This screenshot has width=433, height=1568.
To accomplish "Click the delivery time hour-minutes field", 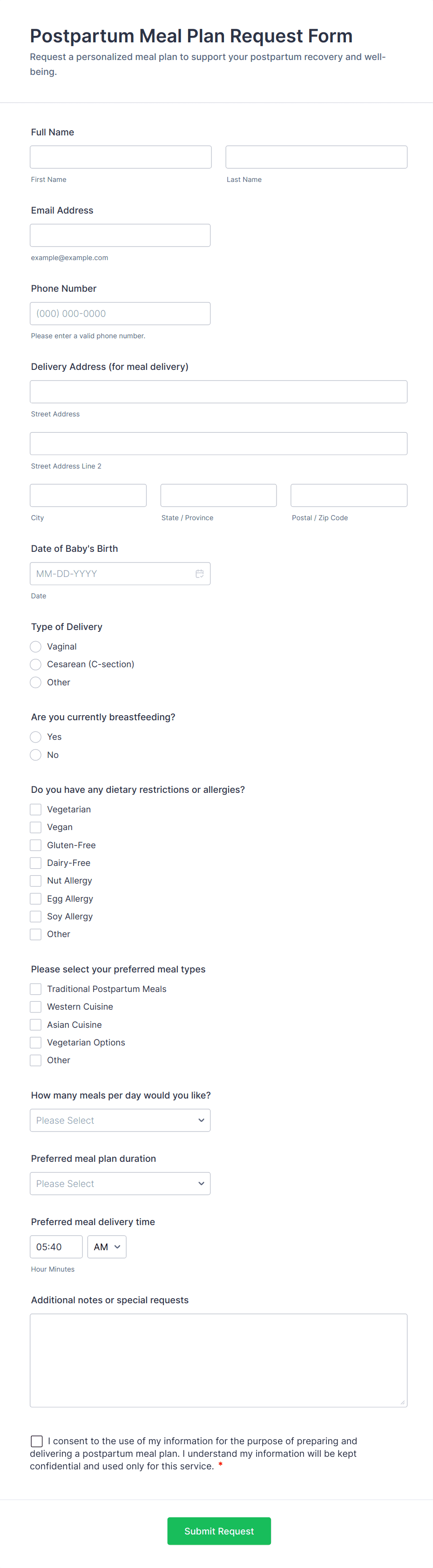I will click(56, 1246).
